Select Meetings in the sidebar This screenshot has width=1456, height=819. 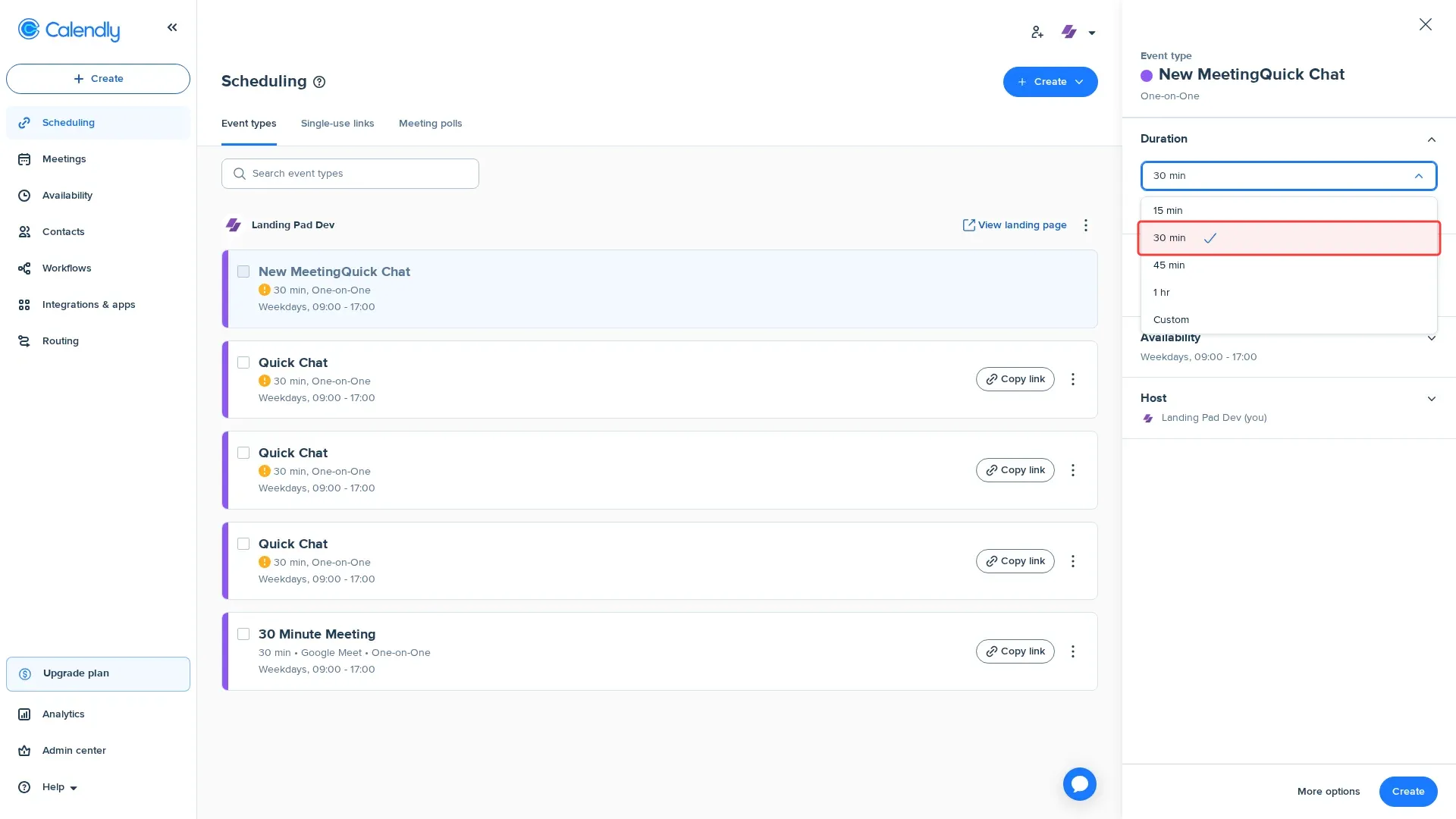click(x=64, y=158)
